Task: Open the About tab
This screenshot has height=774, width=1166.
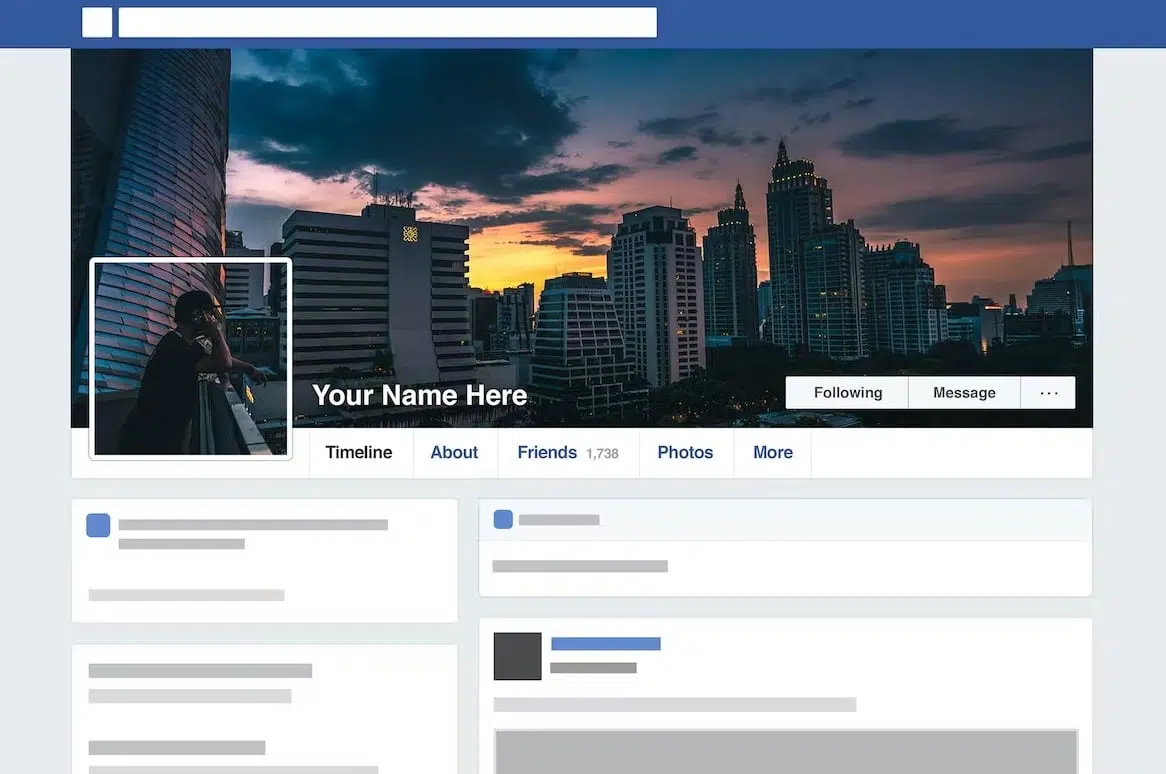Action: [x=454, y=453]
